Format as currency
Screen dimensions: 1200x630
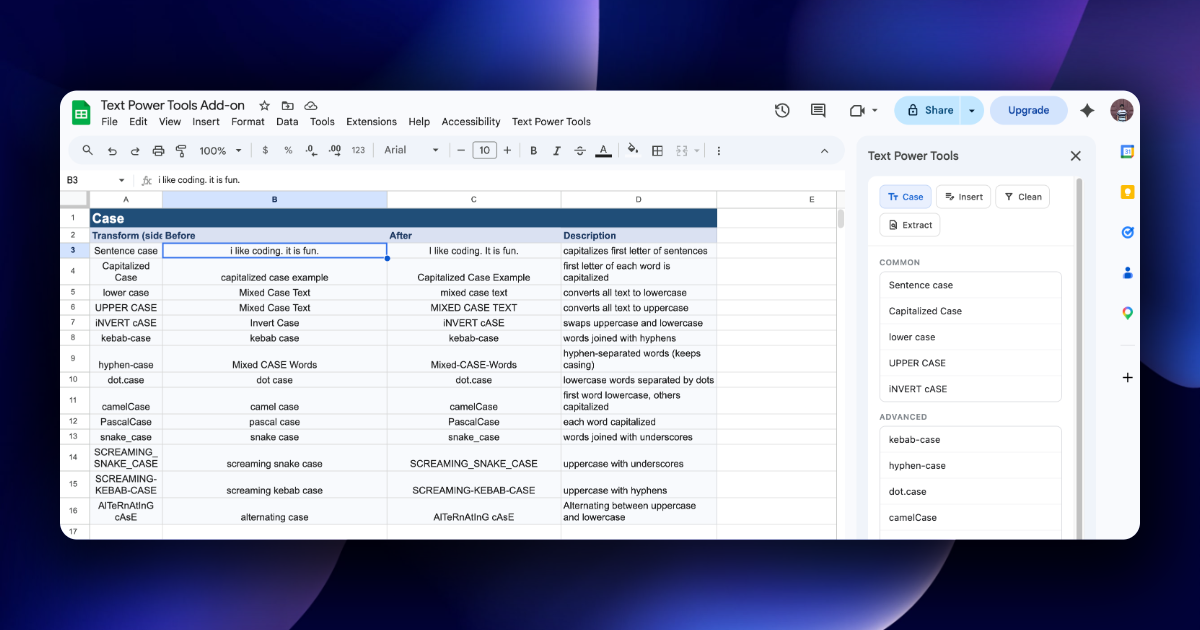tap(265, 150)
